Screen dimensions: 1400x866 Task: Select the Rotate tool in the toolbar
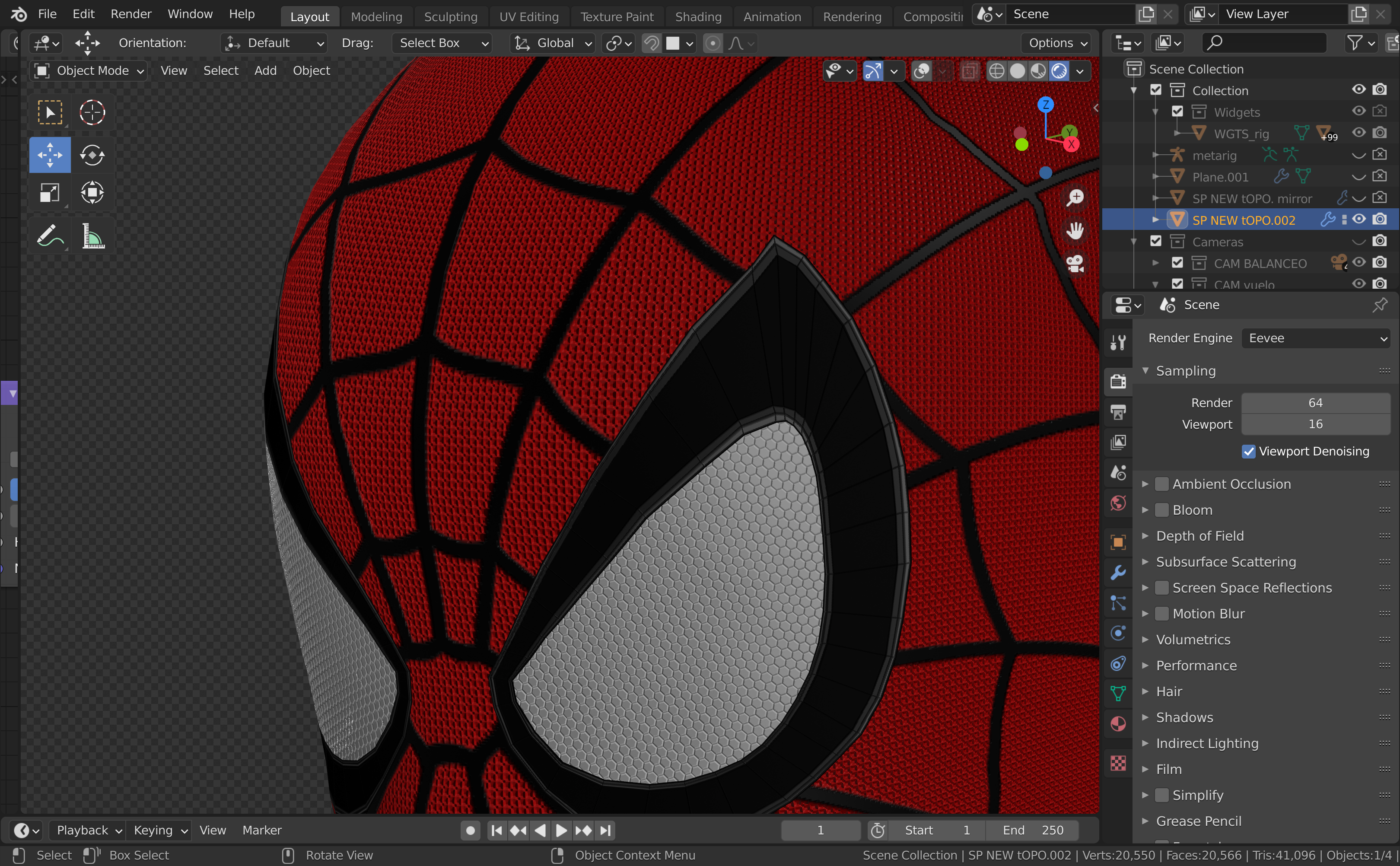[x=92, y=155]
